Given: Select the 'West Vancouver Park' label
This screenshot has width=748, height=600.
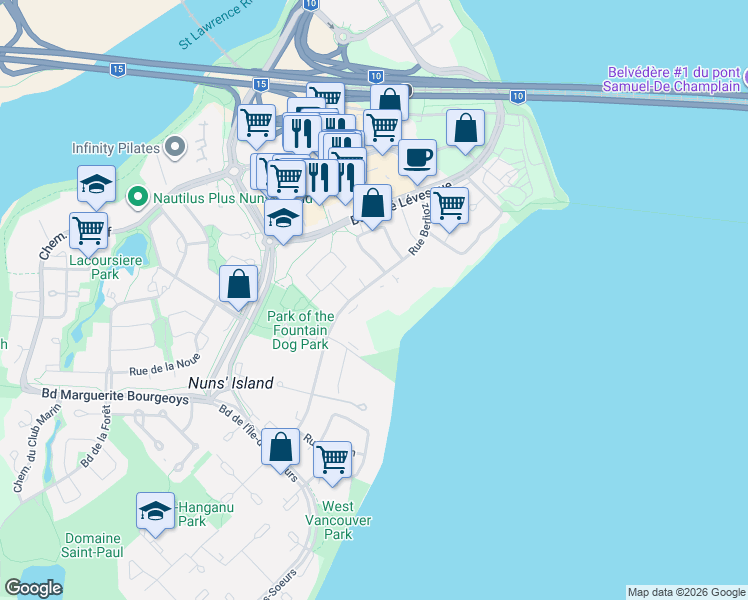Looking at the screenshot, I should (338, 520).
